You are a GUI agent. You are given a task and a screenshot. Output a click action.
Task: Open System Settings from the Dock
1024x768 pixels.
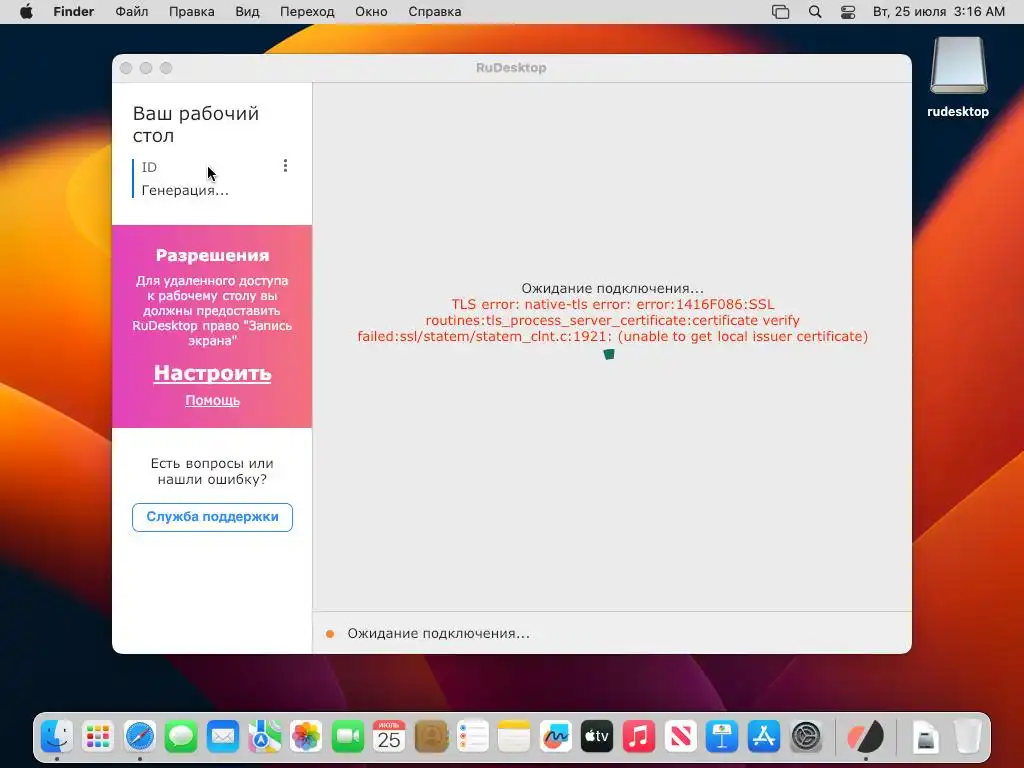click(806, 737)
